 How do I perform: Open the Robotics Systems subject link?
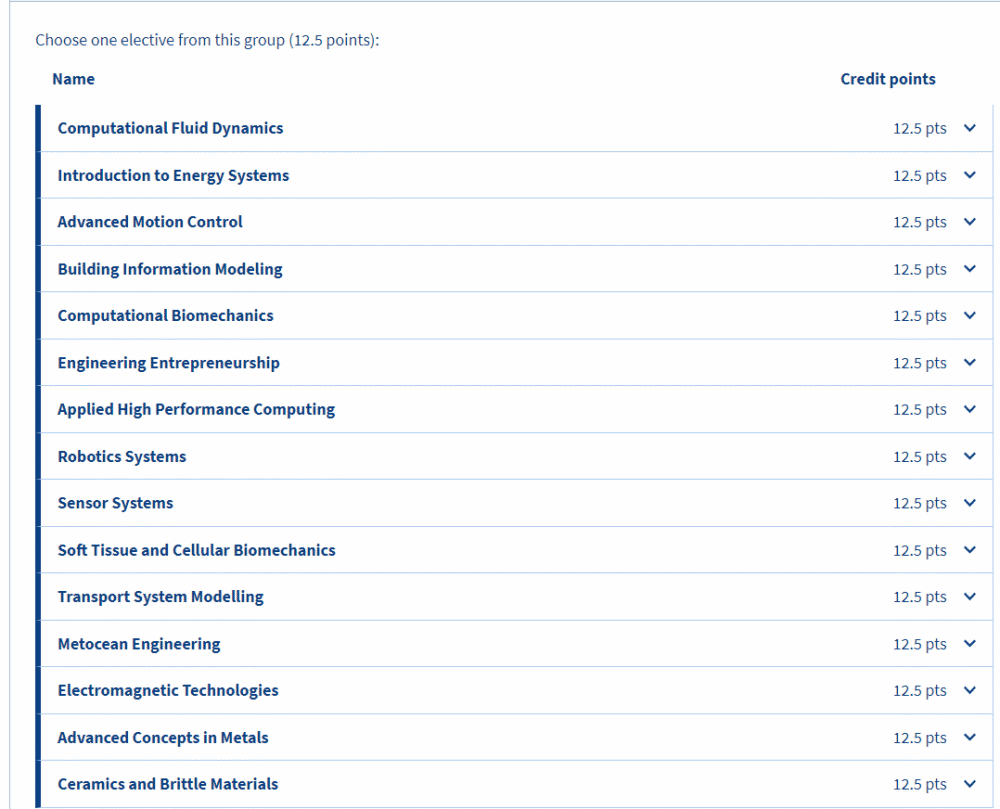point(122,456)
